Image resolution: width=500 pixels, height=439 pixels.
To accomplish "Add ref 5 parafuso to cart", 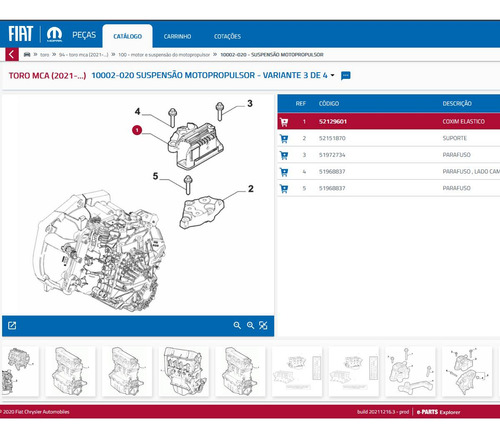I will (284, 189).
